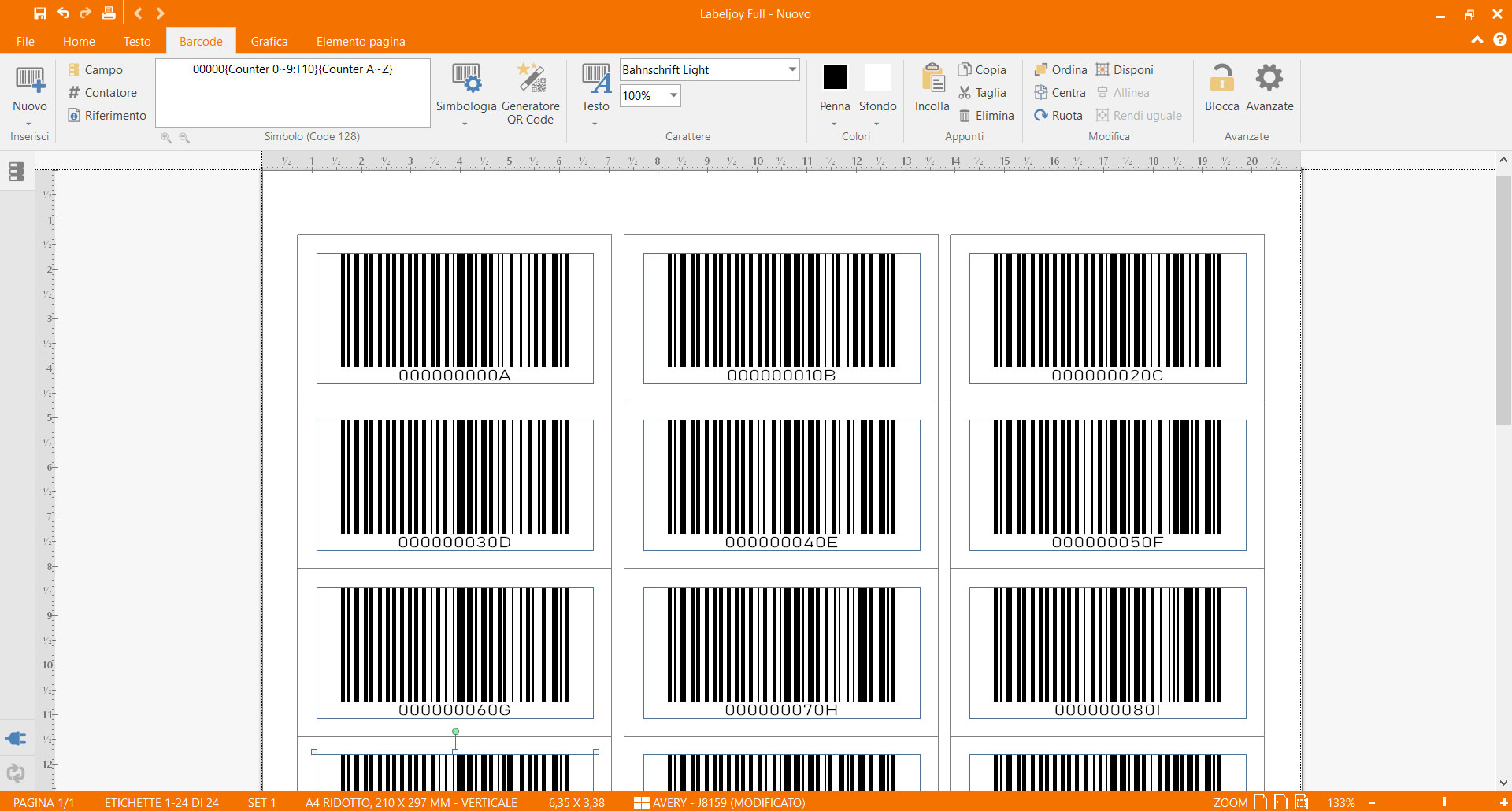Select the barcode labeled 000000000A
This screenshot has height=811, width=1512.
(x=455, y=318)
